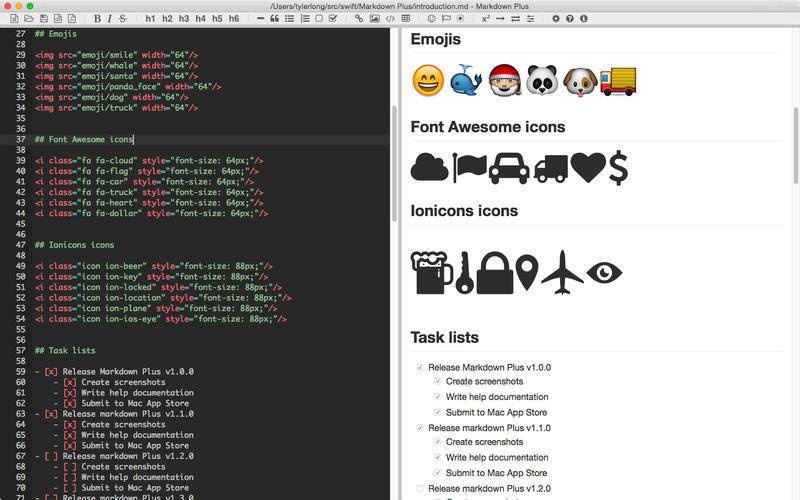
Task: Click the preview pane vertical scrollbar
Action: [x=796, y=145]
